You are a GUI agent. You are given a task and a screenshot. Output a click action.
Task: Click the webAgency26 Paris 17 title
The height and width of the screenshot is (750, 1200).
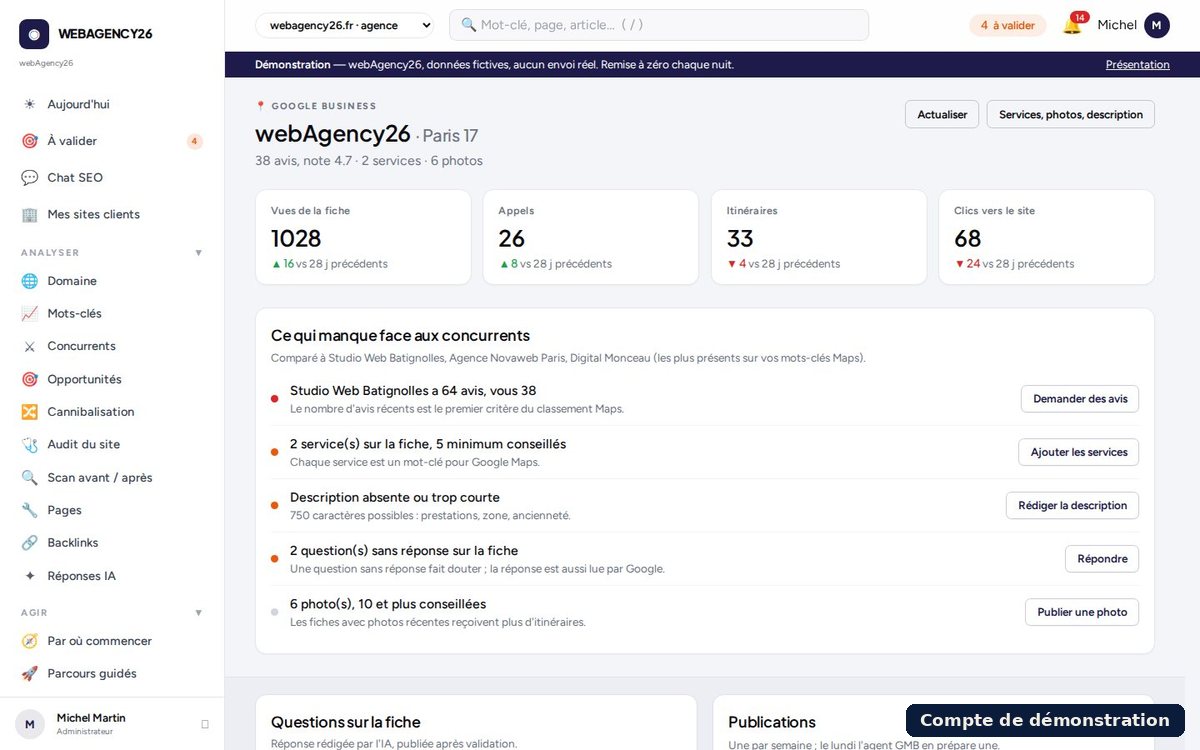coord(367,134)
